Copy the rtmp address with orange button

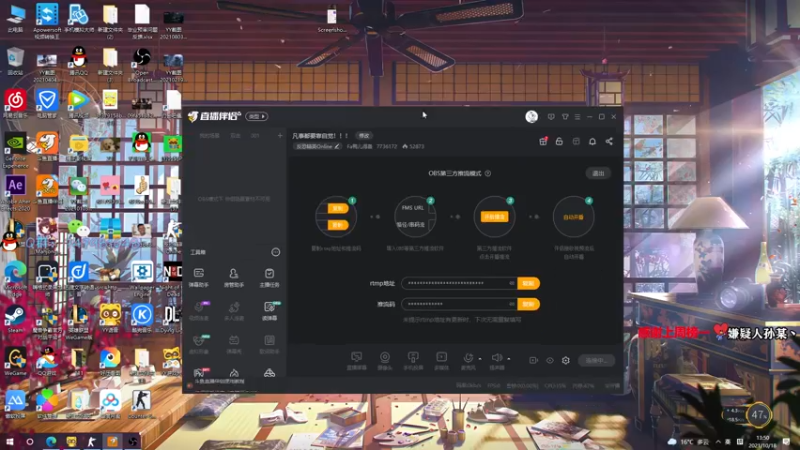pyautogui.click(x=529, y=283)
